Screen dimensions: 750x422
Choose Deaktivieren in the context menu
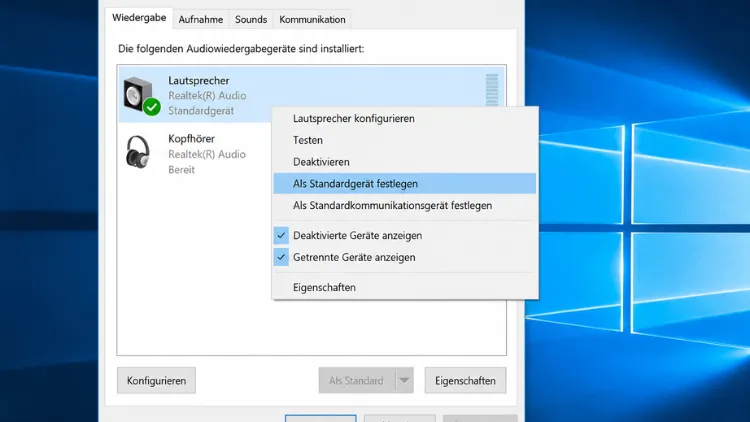405,162
